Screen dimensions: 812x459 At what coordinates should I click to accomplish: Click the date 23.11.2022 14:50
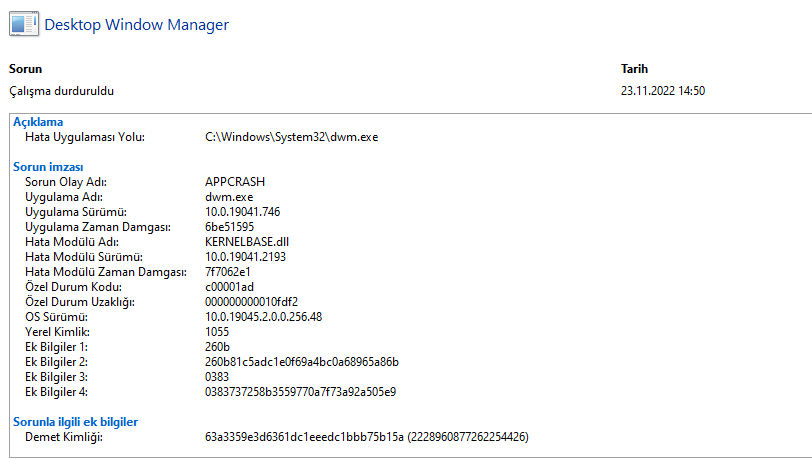tap(663, 91)
